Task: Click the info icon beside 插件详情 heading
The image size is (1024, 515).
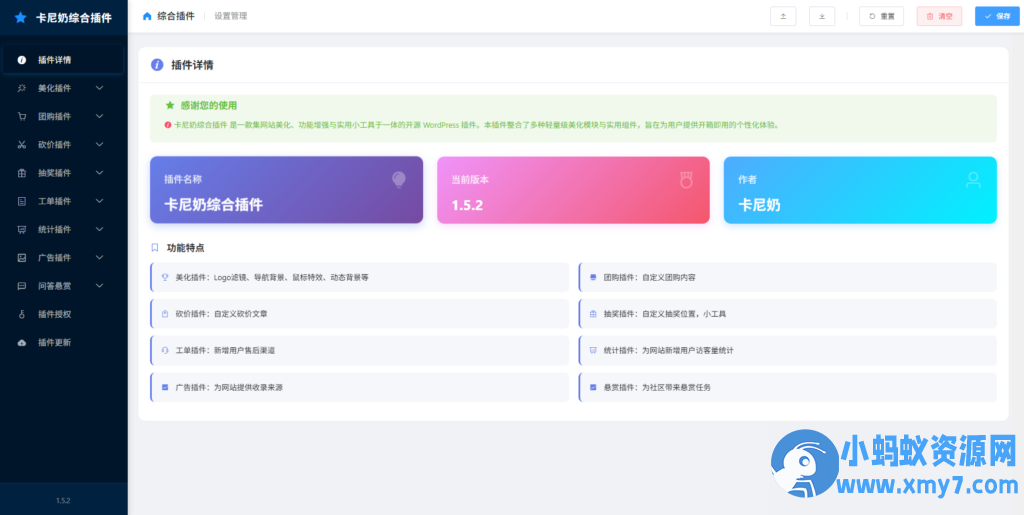Action: coord(157,65)
